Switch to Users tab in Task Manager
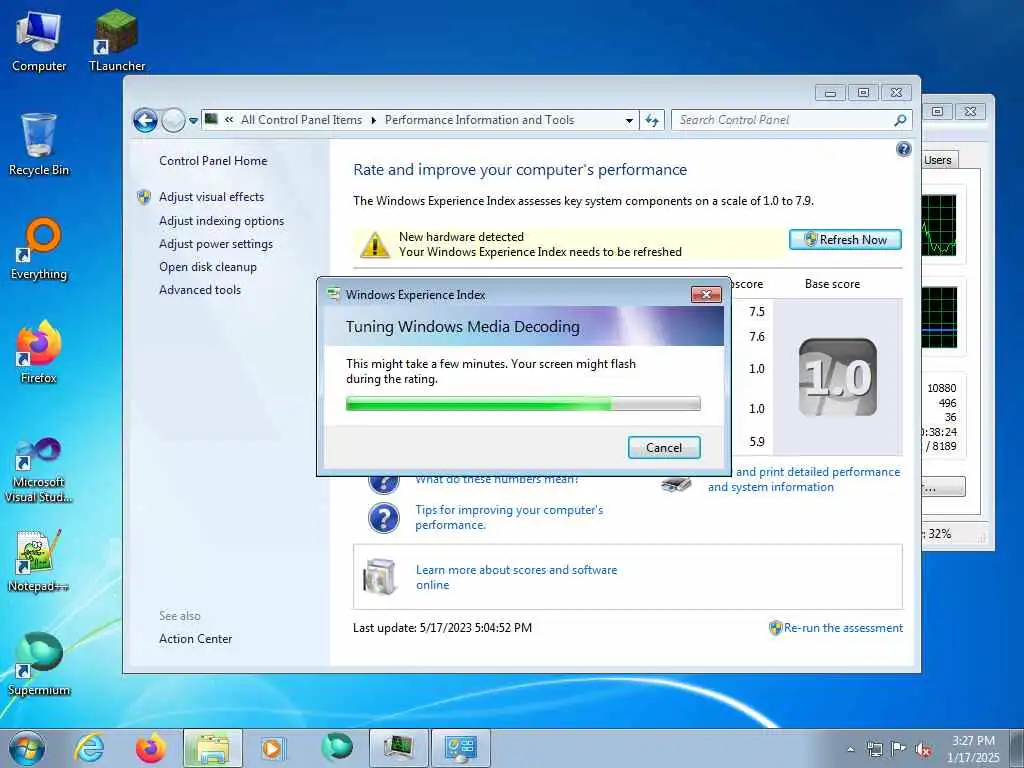Viewport: 1024px width, 768px height. 939,160
